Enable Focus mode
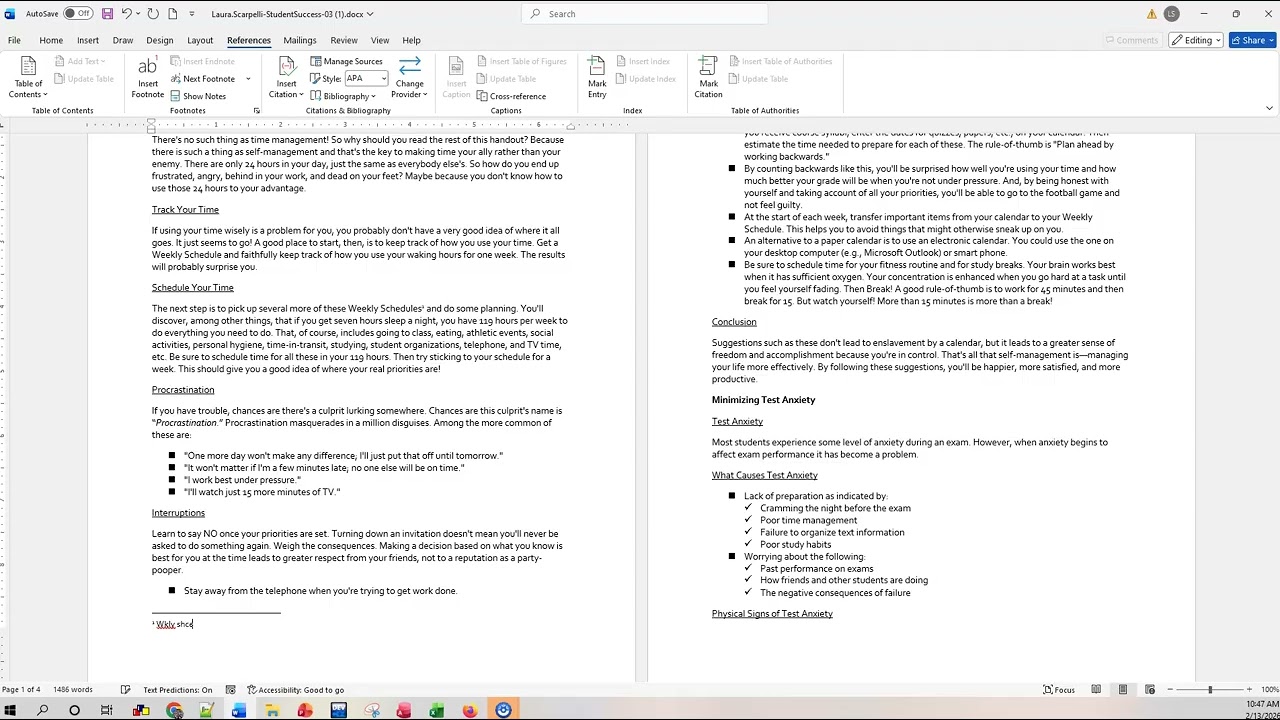Screen dimensions: 1280x720 click(1059, 690)
